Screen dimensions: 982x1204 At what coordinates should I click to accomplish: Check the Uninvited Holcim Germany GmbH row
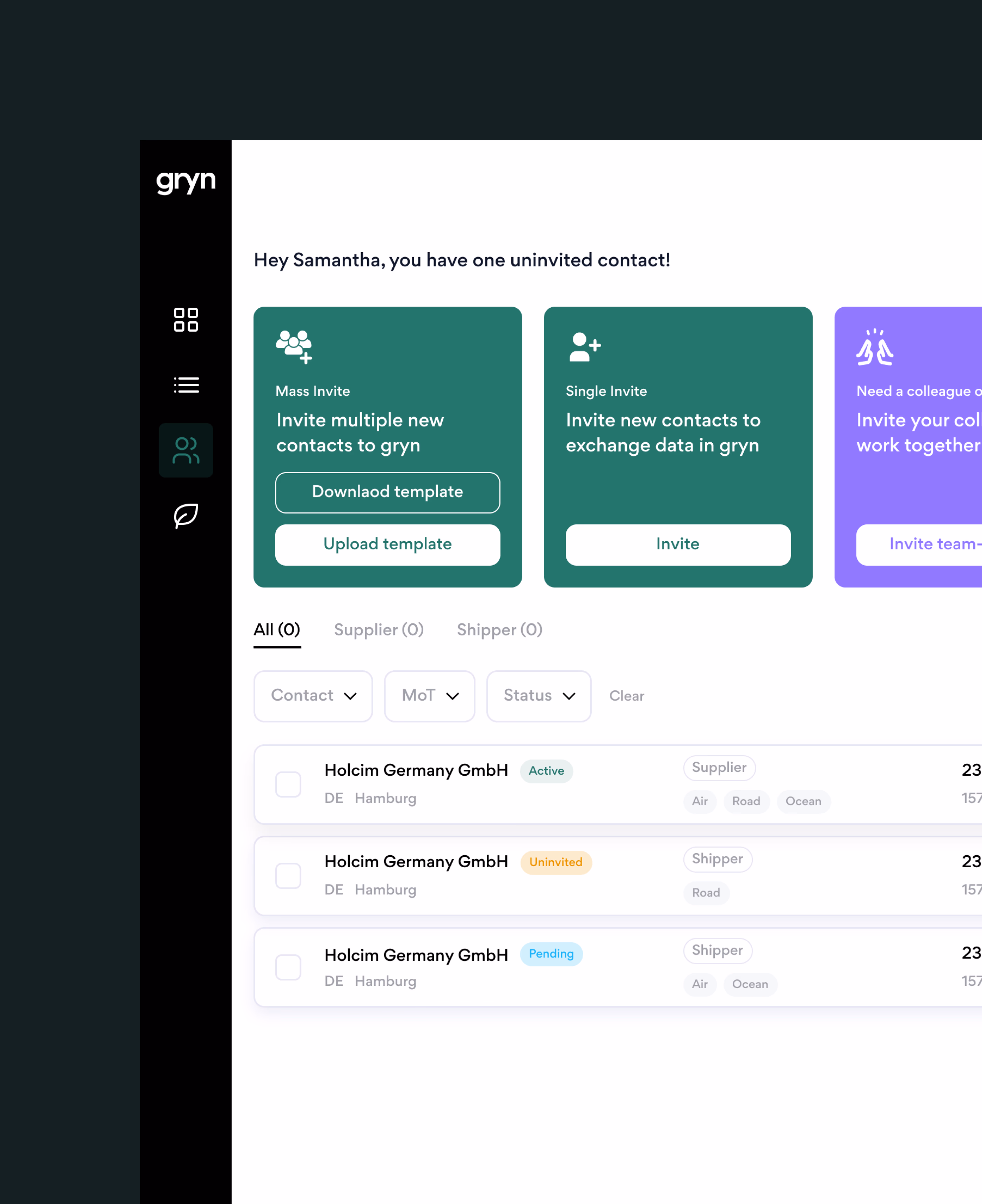tap(288, 876)
